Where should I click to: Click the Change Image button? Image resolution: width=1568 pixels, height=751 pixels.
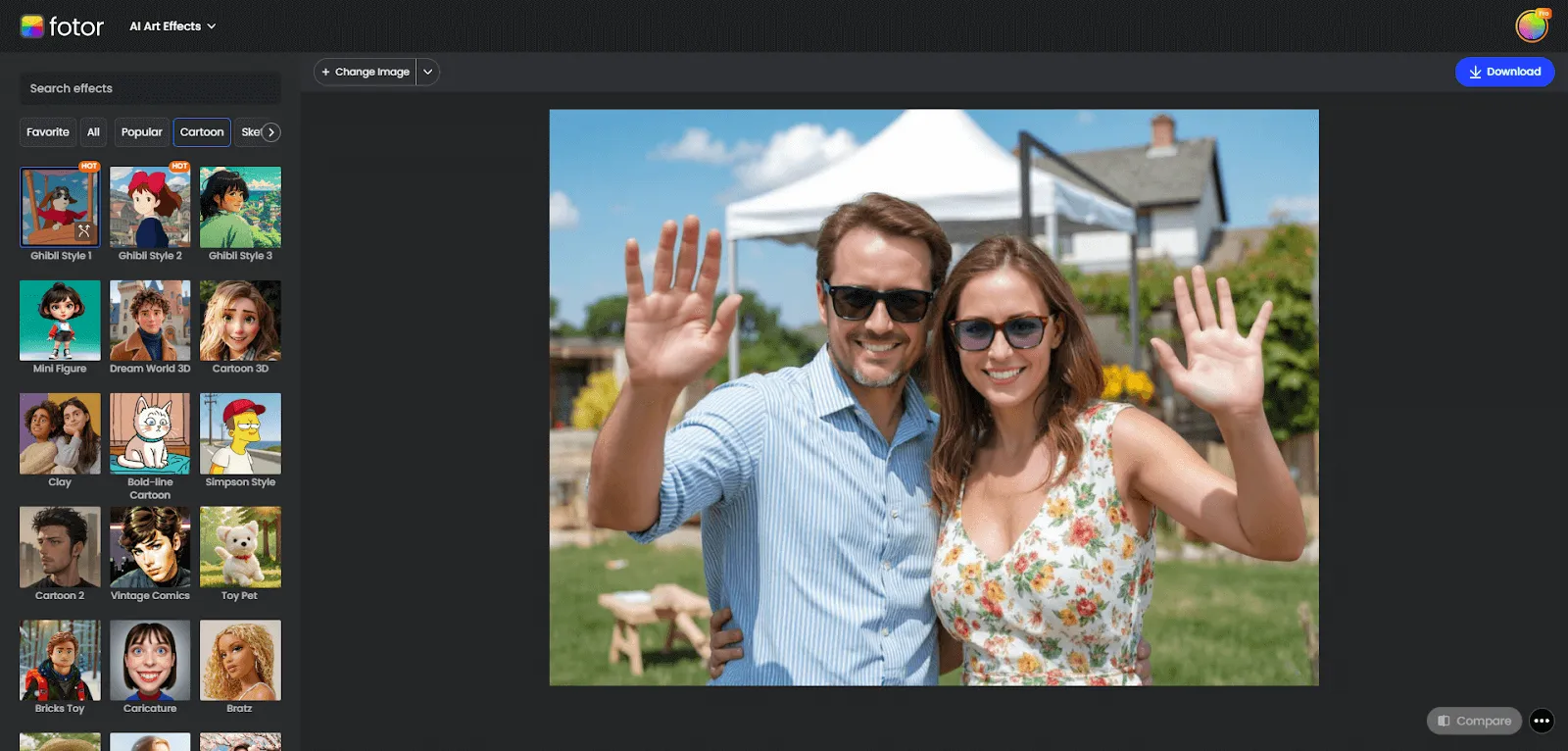click(366, 72)
